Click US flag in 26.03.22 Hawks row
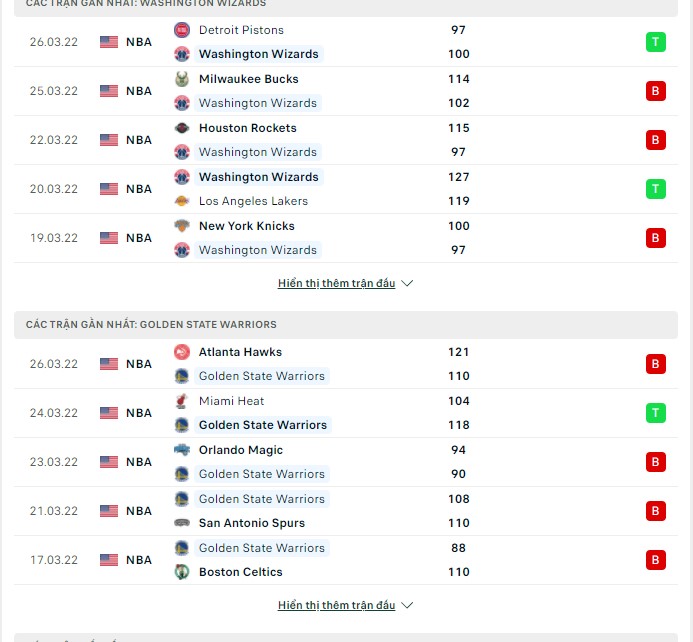This screenshot has height=642, width=693. click(109, 364)
